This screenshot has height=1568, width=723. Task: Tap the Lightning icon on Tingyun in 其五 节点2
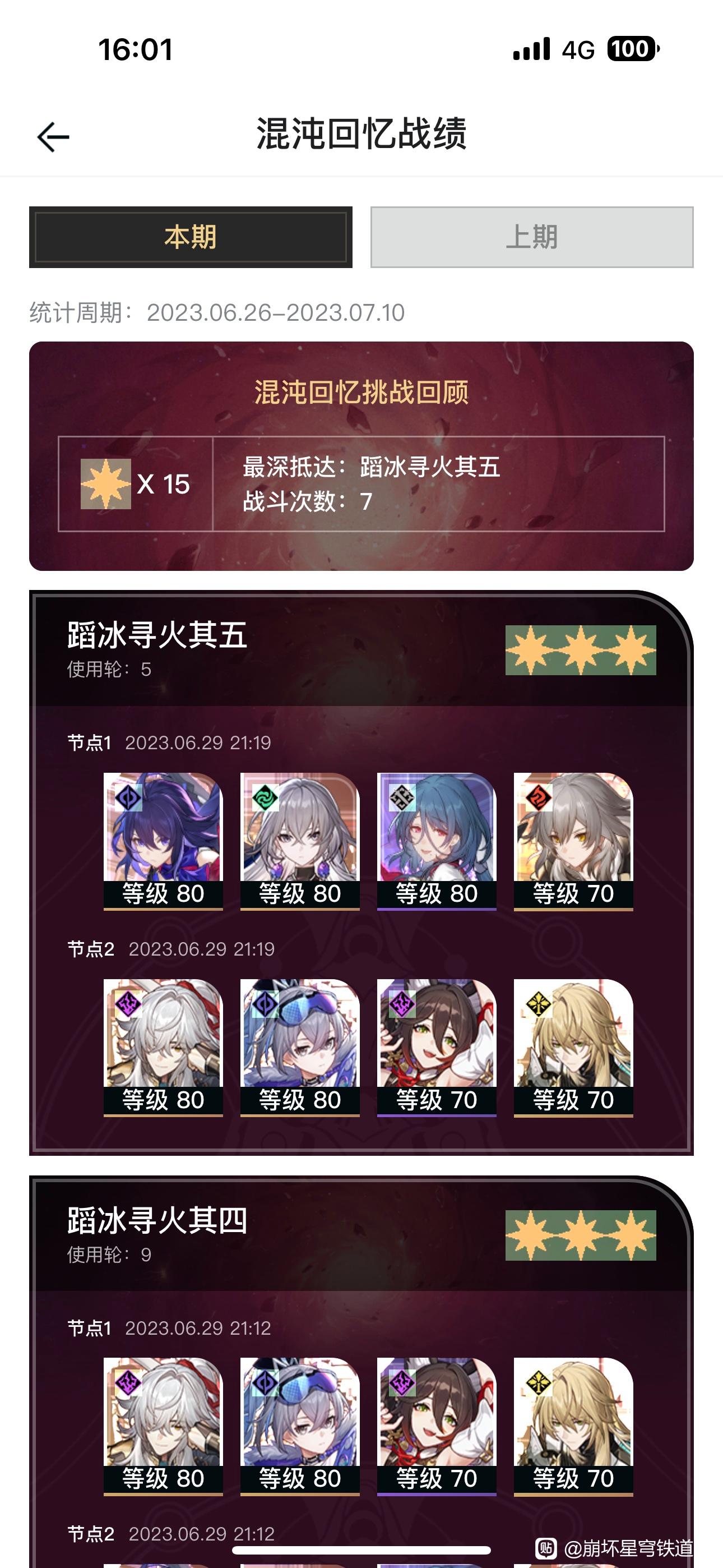(402, 1004)
